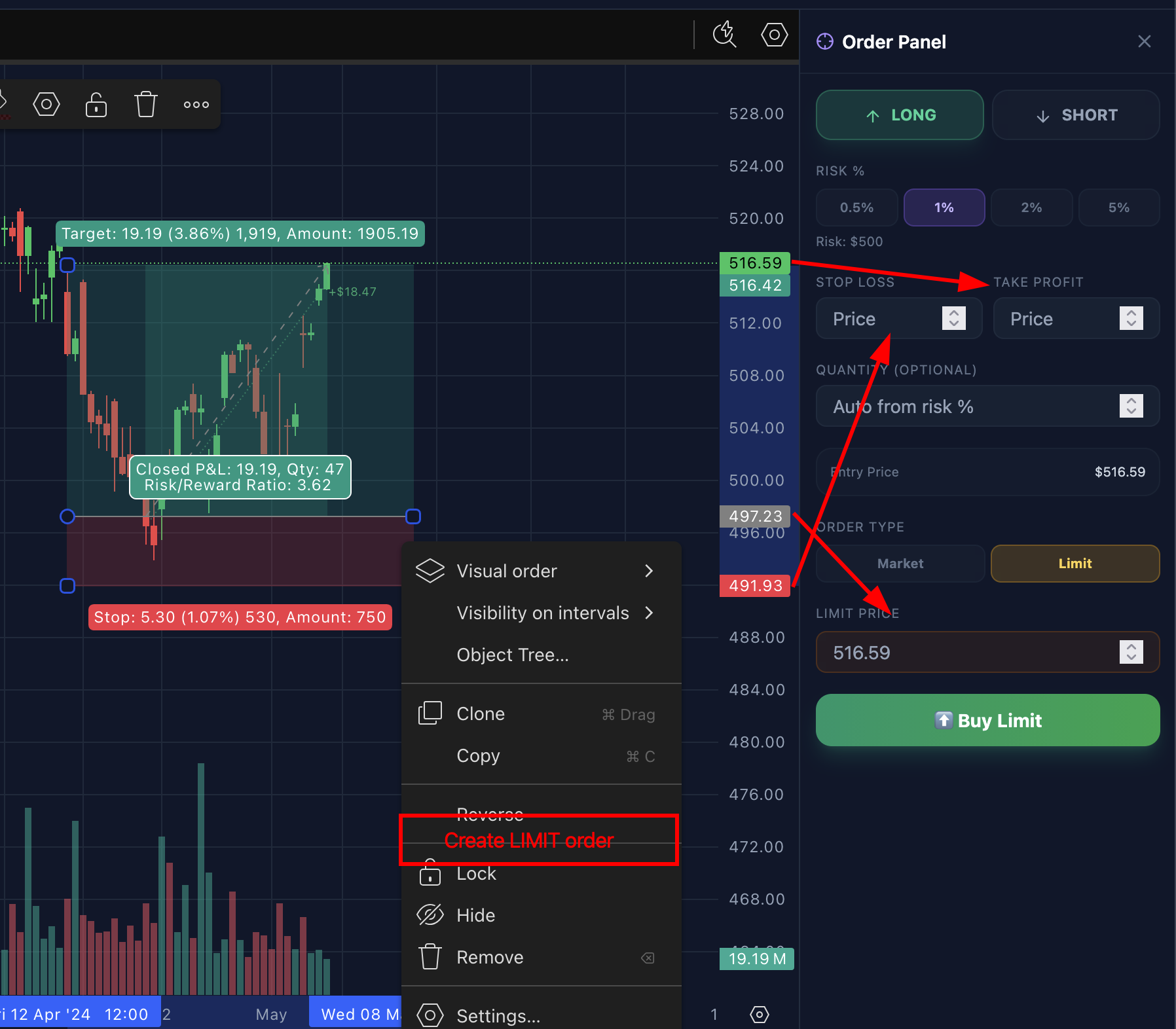1176x1029 pixels.
Task: Click the Hide eye icon in context menu
Action: [430, 915]
